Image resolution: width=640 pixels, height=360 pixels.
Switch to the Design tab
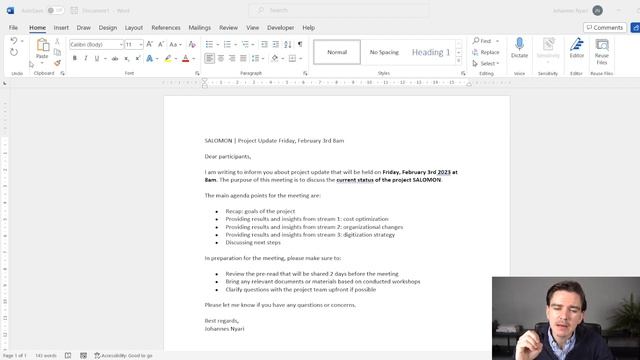(x=108, y=28)
